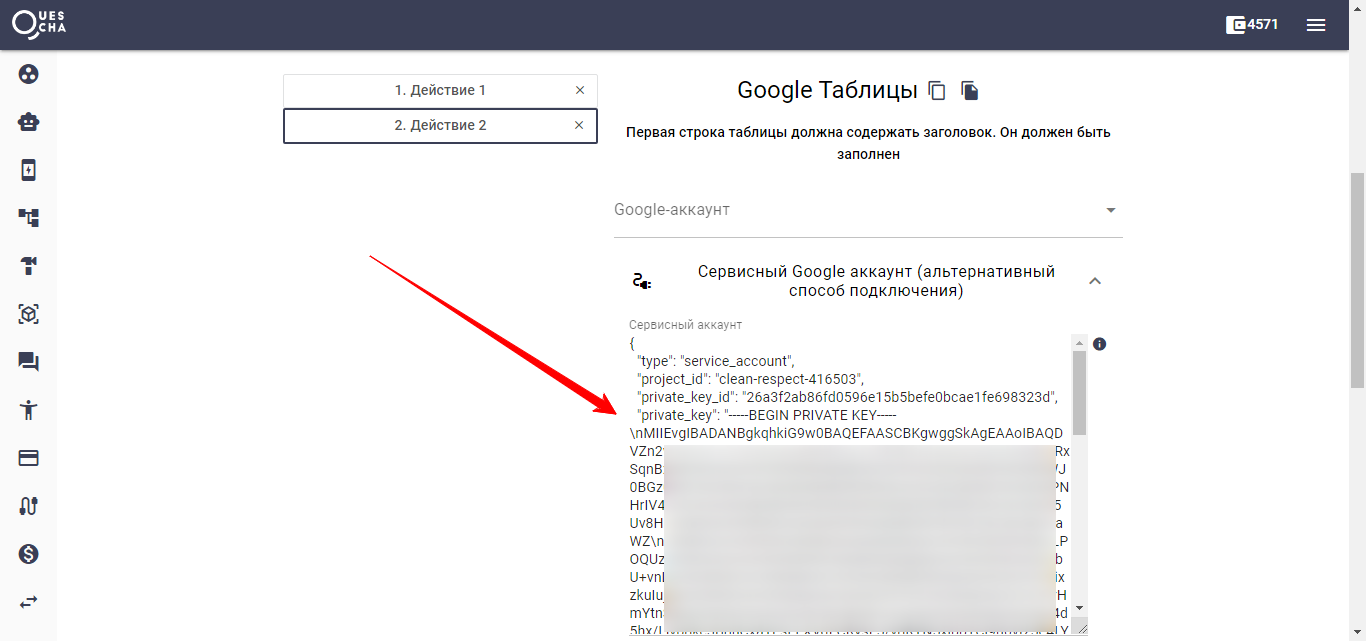Select the 2. Действие 2 tab

(440, 126)
